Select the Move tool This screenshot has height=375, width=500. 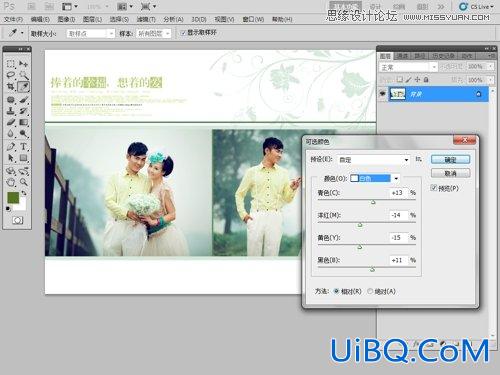point(23,63)
